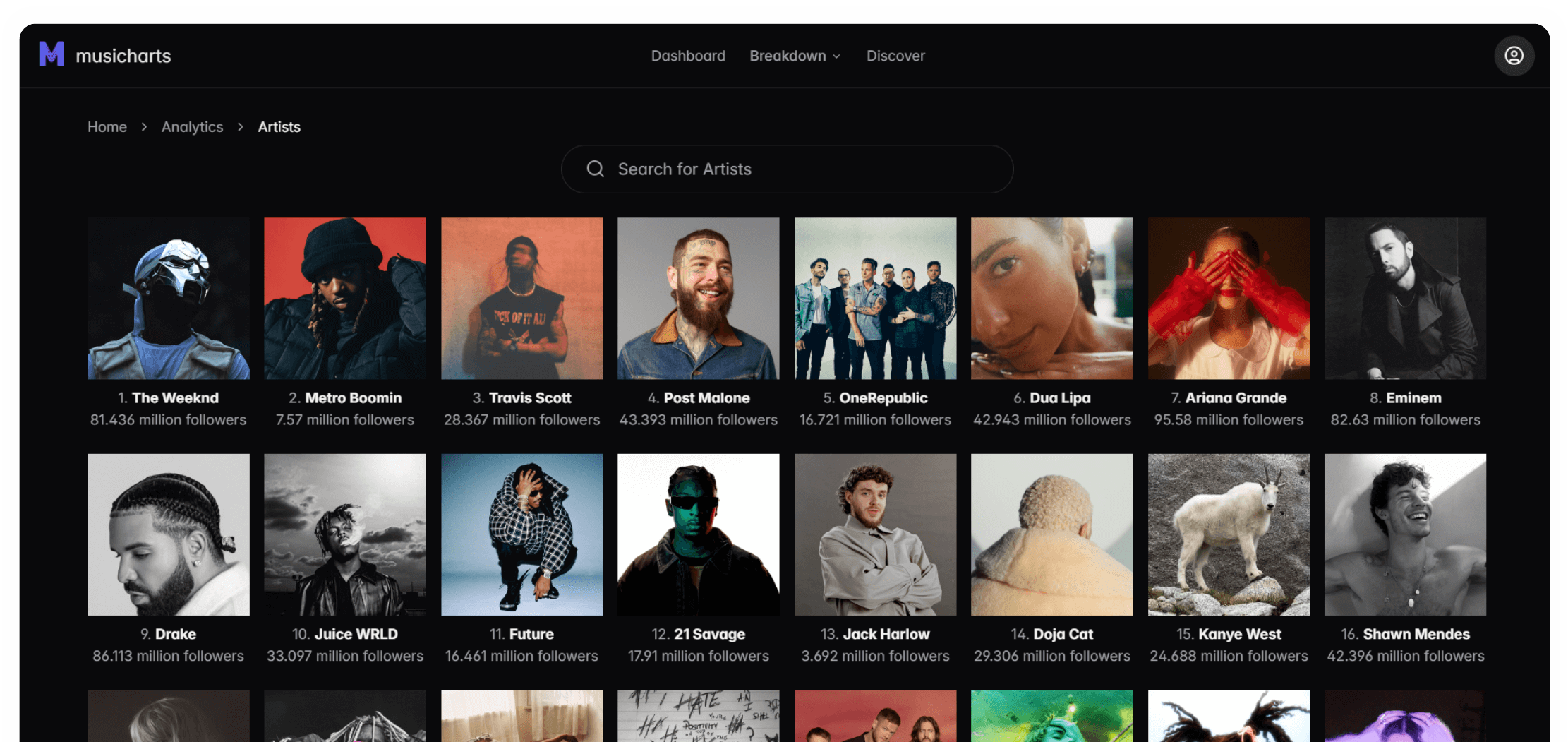The height and width of the screenshot is (742, 1568).
Task: Click "43.393 million followers" text
Action: pos(699,420)
